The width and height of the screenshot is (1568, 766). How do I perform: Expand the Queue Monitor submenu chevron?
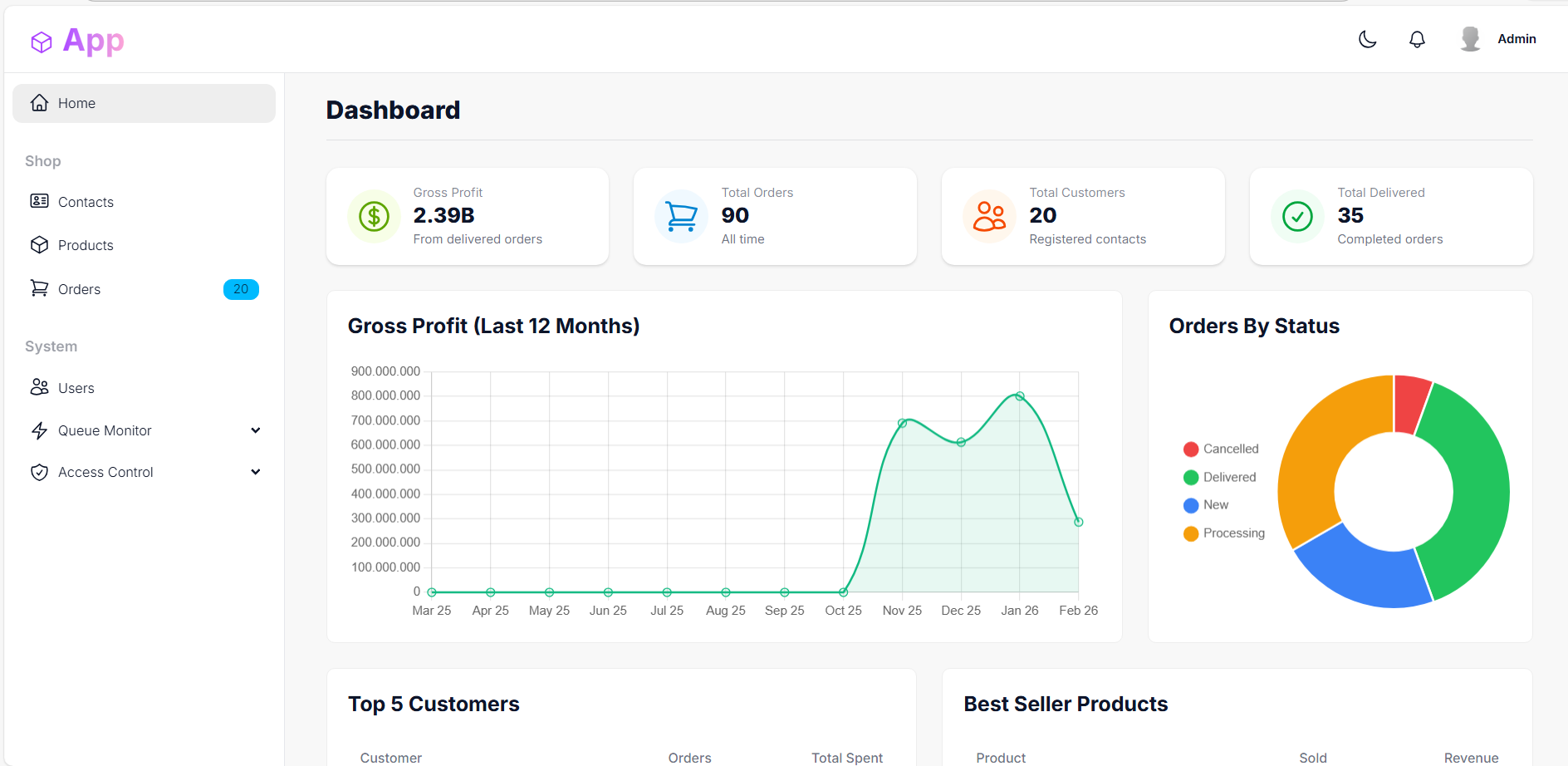[x=256, y=430]
